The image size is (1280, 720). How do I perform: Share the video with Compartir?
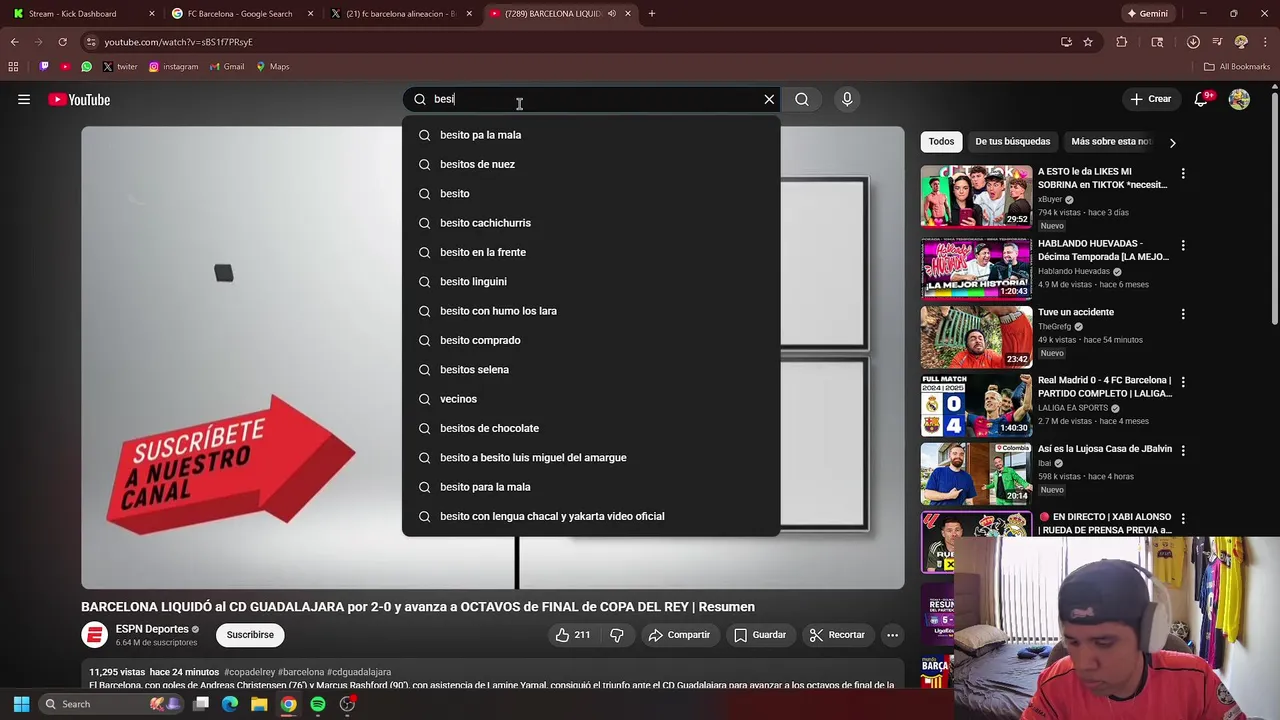679,635
